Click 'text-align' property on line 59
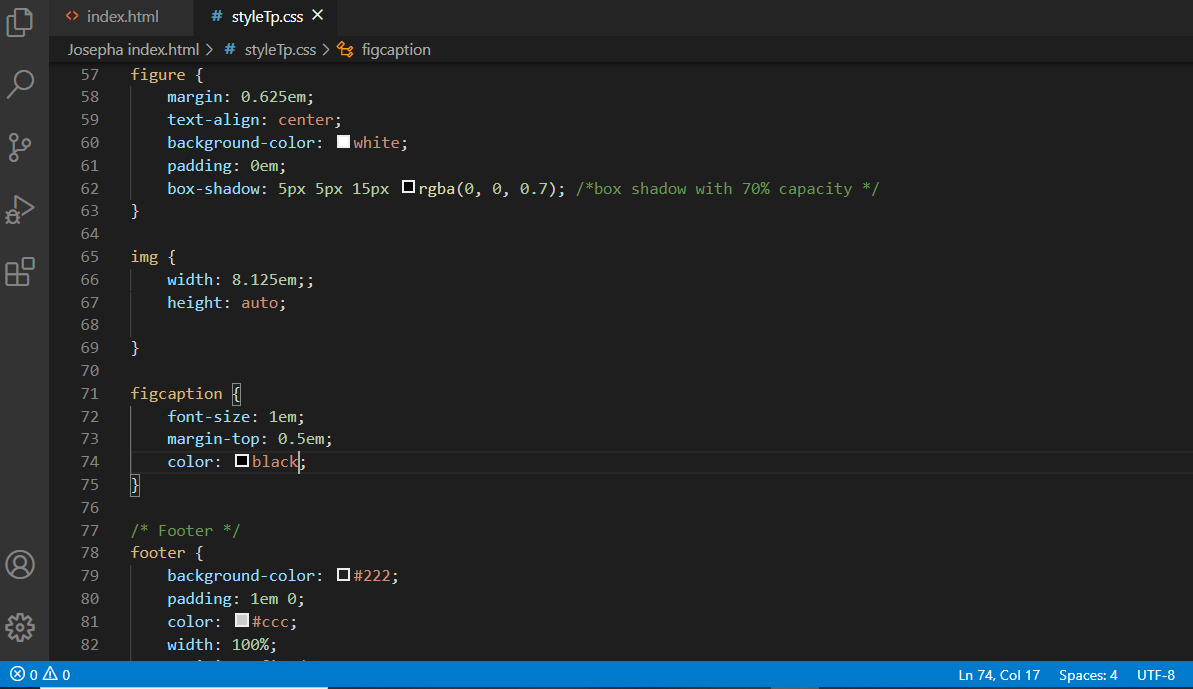This screenshot has width=1193, height=689. [x=213, y=120]
